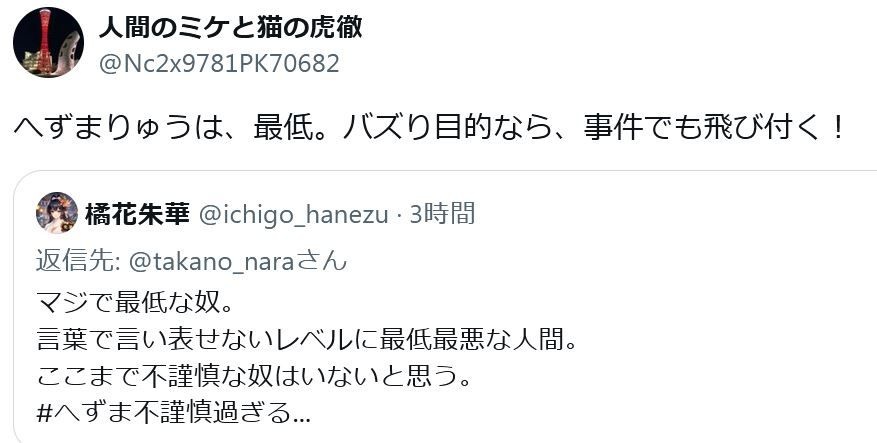Screen dimensions: 877x443
Task: Select the 返信先: label in quoted tweet
Action: click(79, 262)
